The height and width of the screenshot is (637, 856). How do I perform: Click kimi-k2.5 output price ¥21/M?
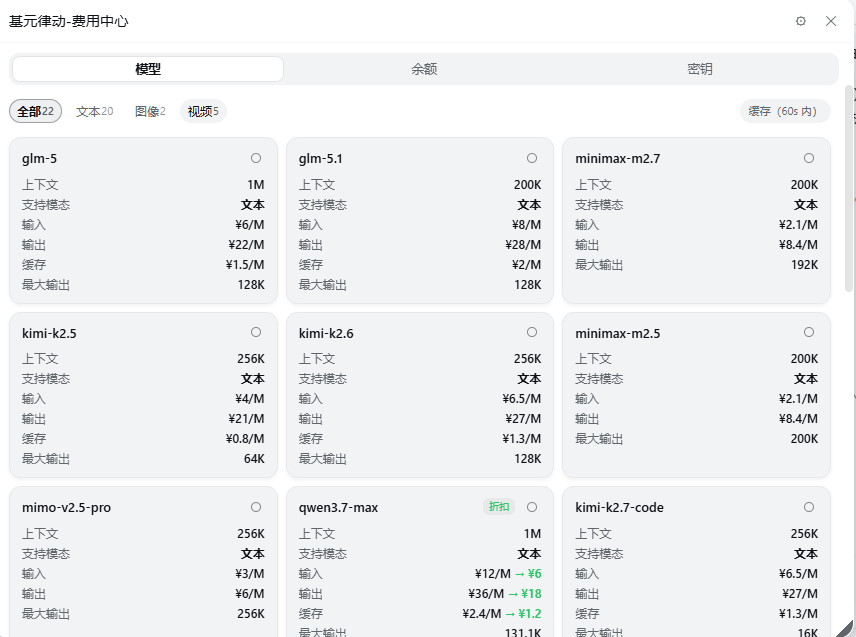coord(246,419)
